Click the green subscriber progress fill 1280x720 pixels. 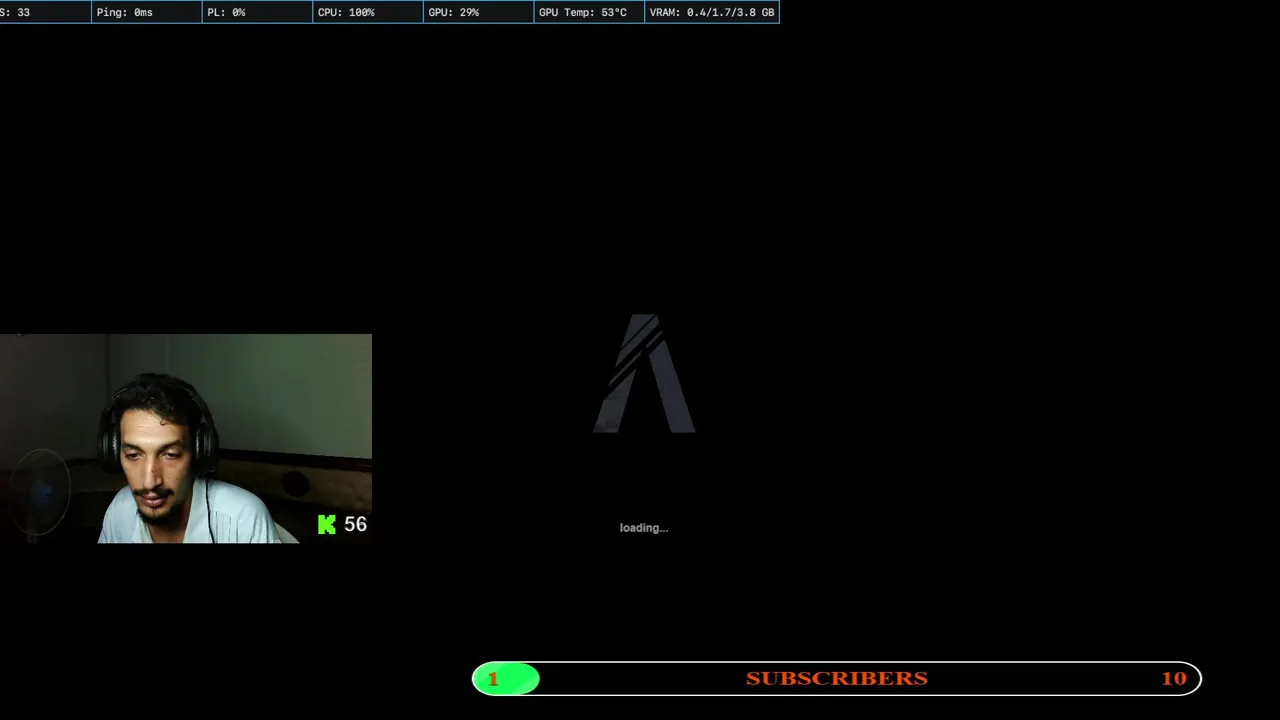(x=506, y=679)
